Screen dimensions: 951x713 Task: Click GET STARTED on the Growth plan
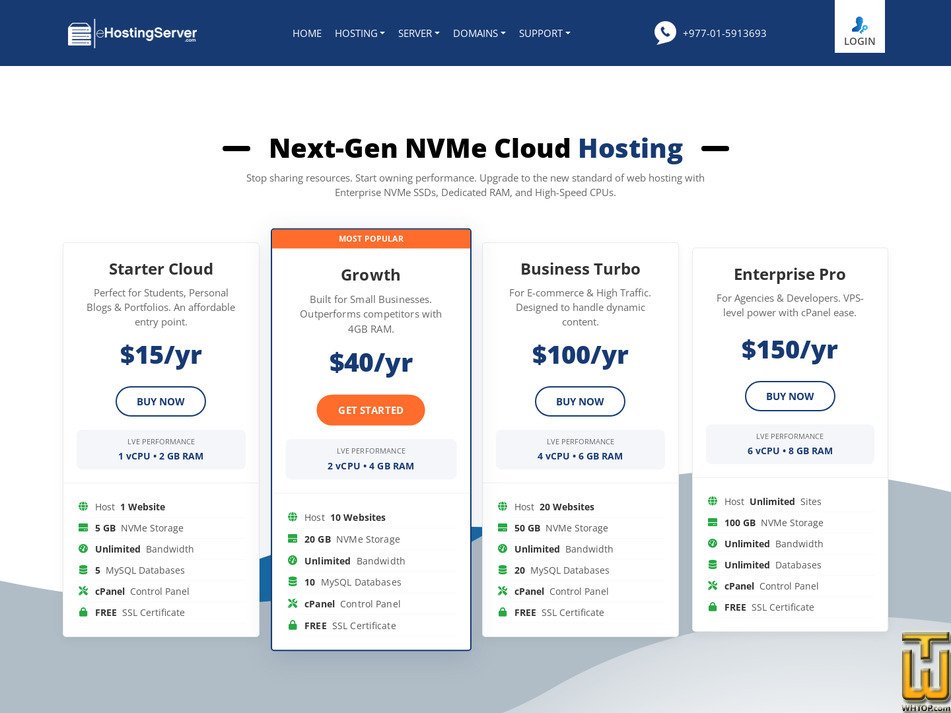tap(370, 410)
